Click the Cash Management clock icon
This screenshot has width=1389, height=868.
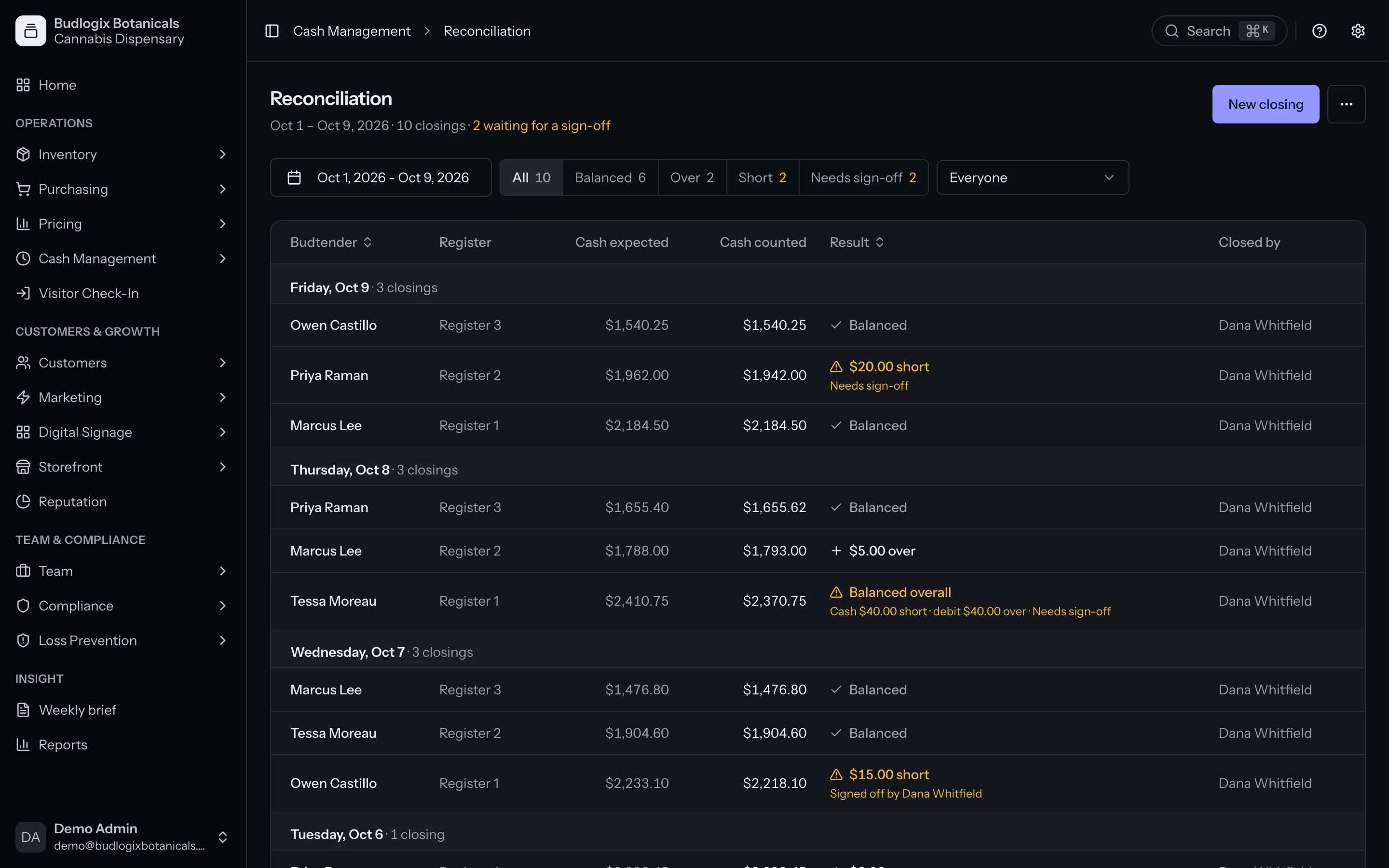23,258
